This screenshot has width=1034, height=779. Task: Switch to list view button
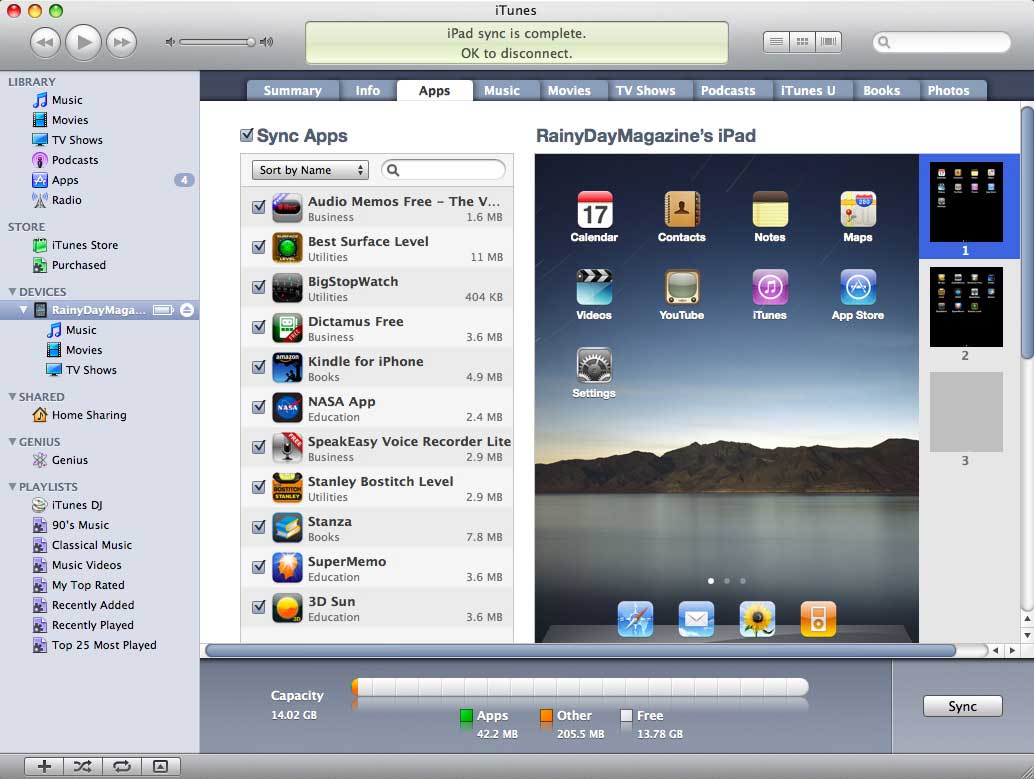776,42
